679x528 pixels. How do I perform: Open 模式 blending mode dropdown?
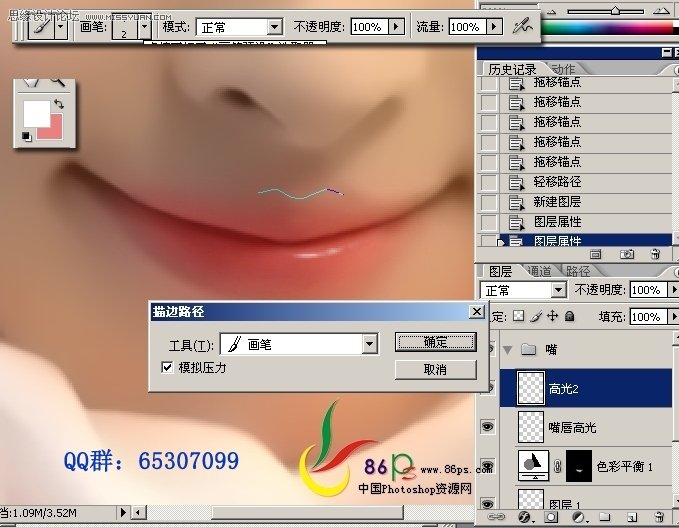point(274,27)
